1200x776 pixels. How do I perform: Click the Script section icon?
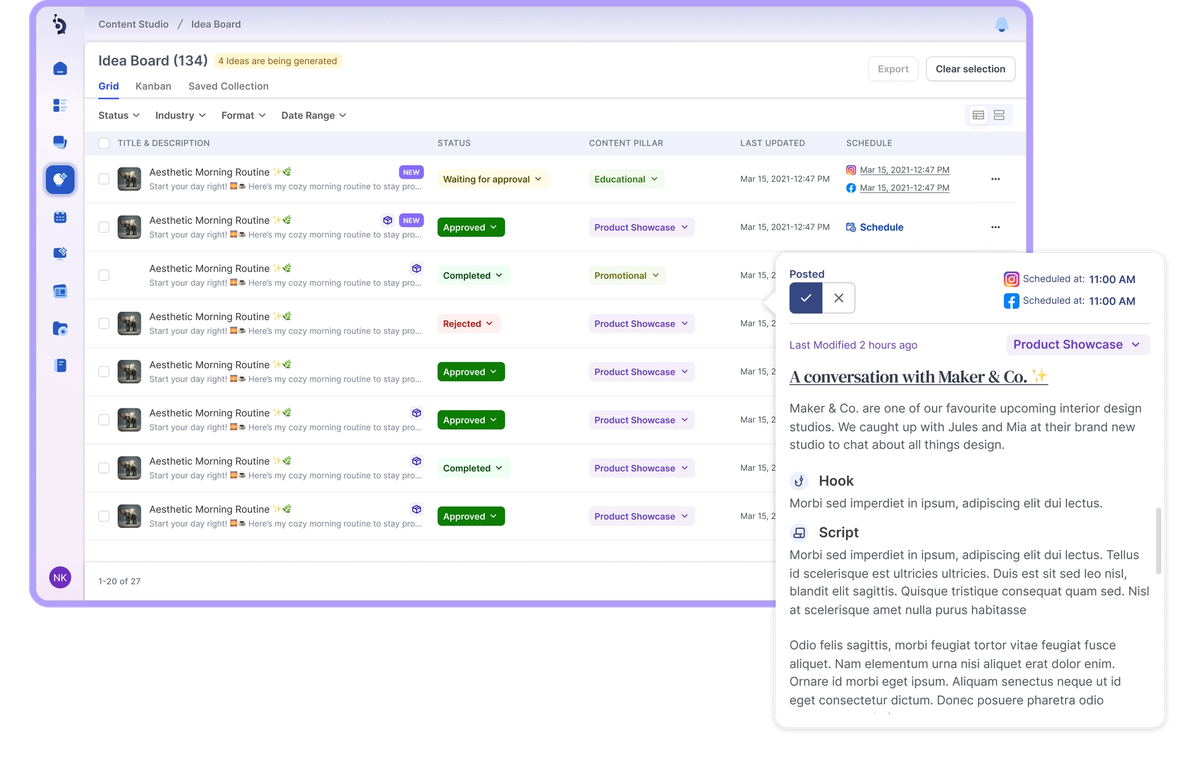[x=799, y=533]
